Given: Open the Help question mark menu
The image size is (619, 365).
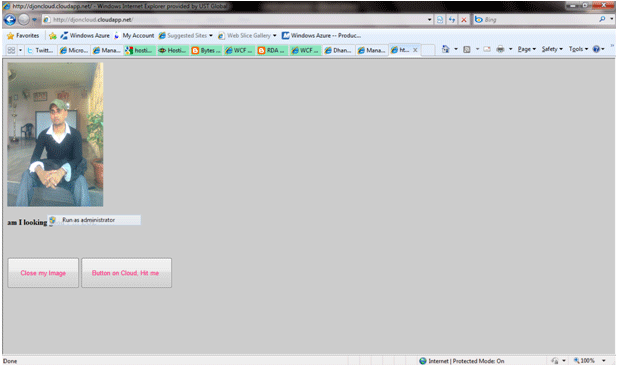Looking at the screenshot, I should click(598, 49).
